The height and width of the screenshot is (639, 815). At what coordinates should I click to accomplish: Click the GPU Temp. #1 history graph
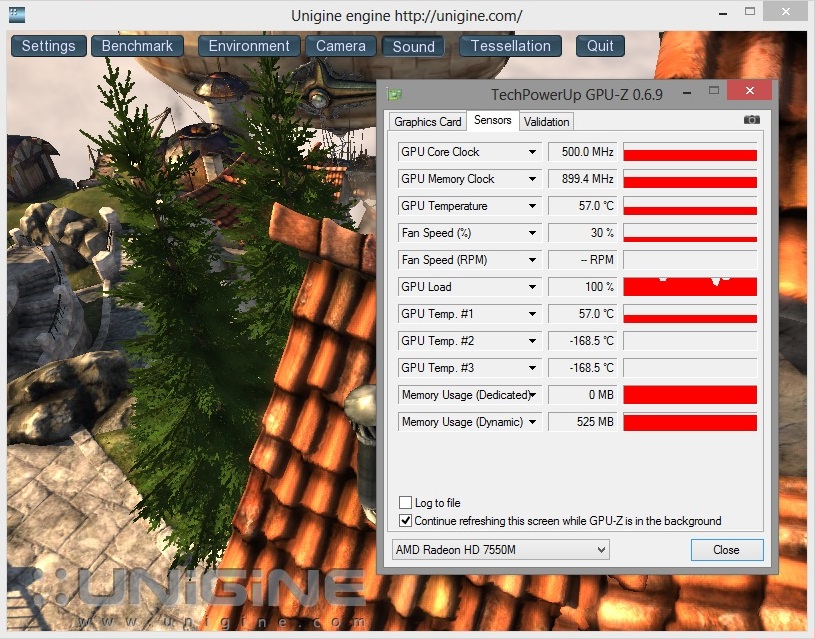690,314
